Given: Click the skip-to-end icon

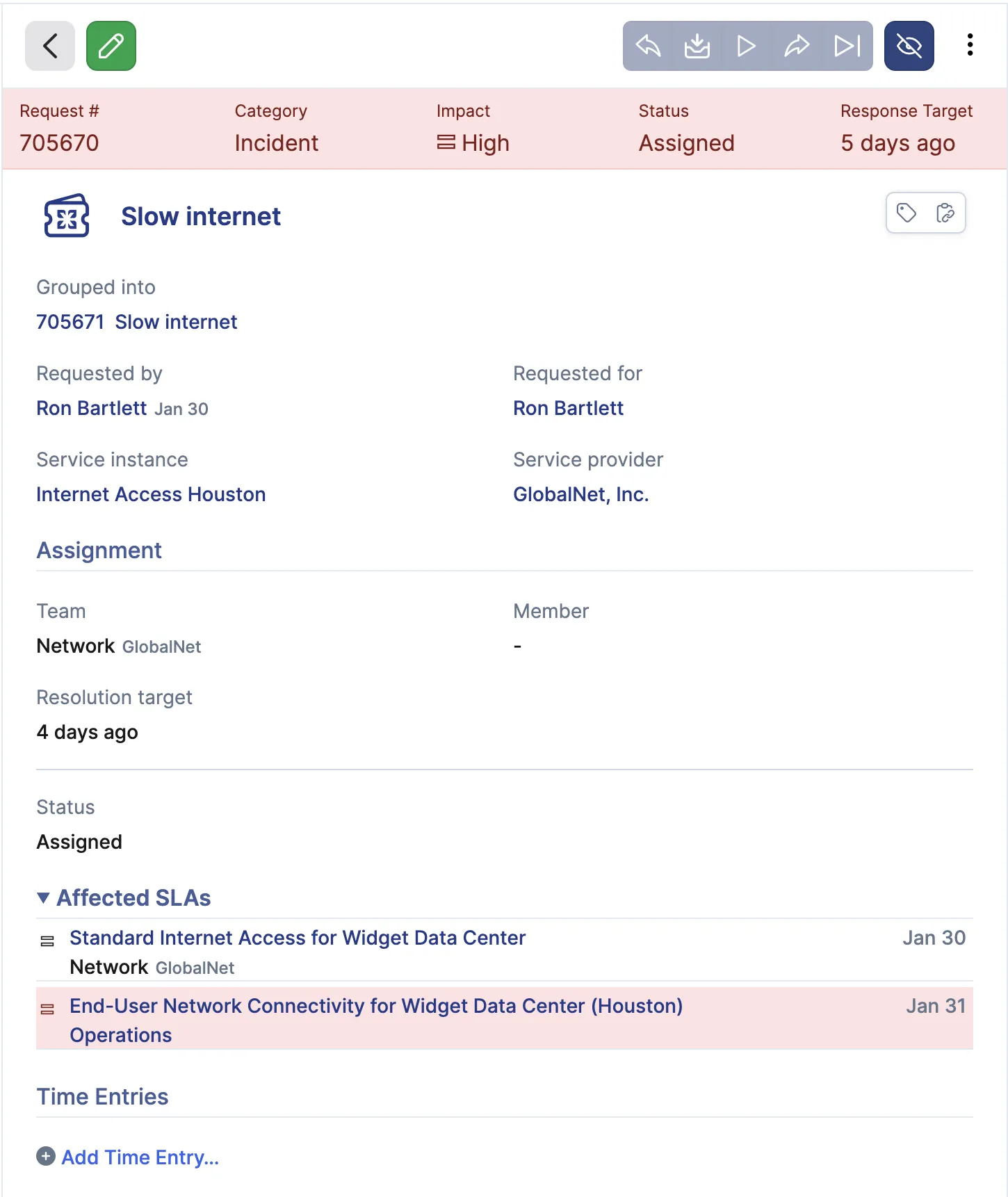Looking at the screenshot, I should pyautogui.click(x=847, y=46).
